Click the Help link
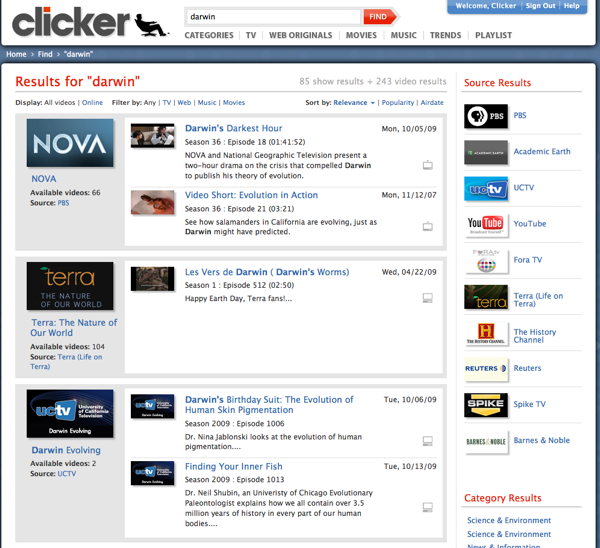Viewport: 600px width, 548px height. 571,6
